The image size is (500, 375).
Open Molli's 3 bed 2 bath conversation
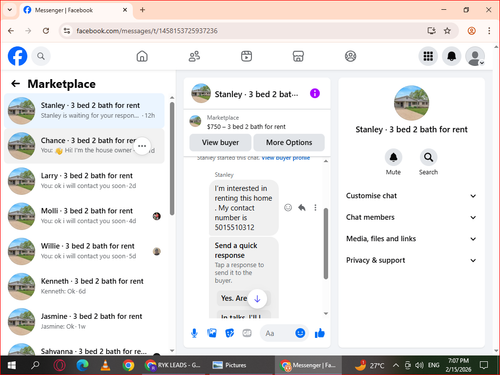tap(84, 216)
